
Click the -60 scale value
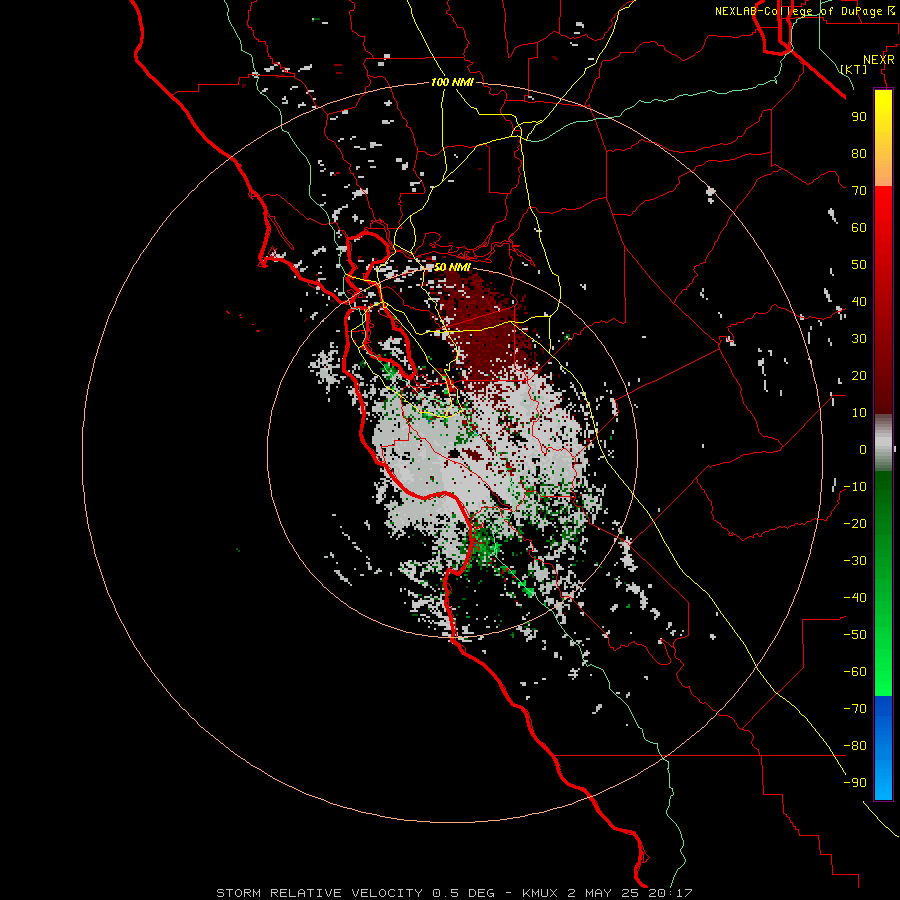(855, 672)
